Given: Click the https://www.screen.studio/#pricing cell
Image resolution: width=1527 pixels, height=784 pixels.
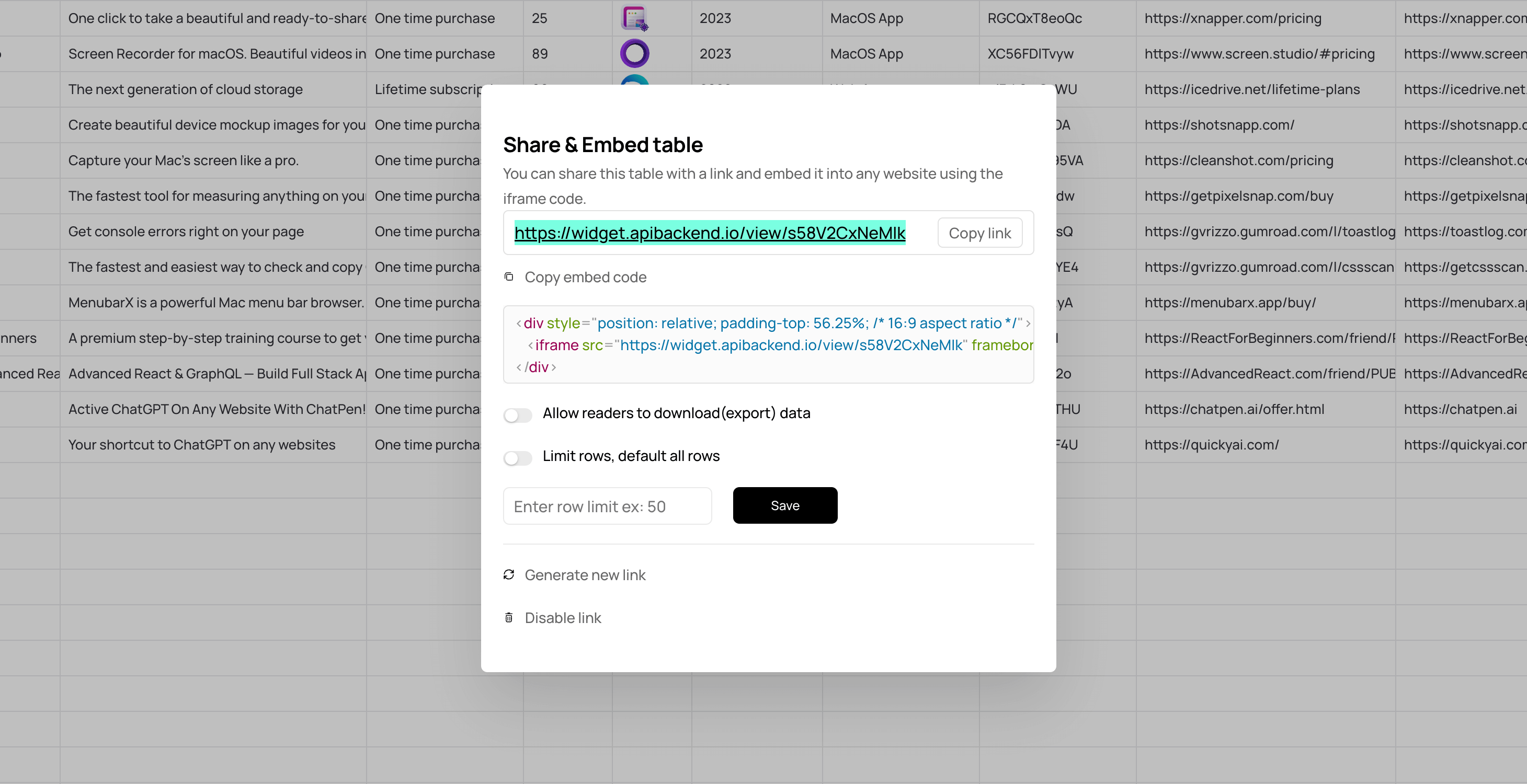Looking at the screenshot, I should coord(1266,54).
